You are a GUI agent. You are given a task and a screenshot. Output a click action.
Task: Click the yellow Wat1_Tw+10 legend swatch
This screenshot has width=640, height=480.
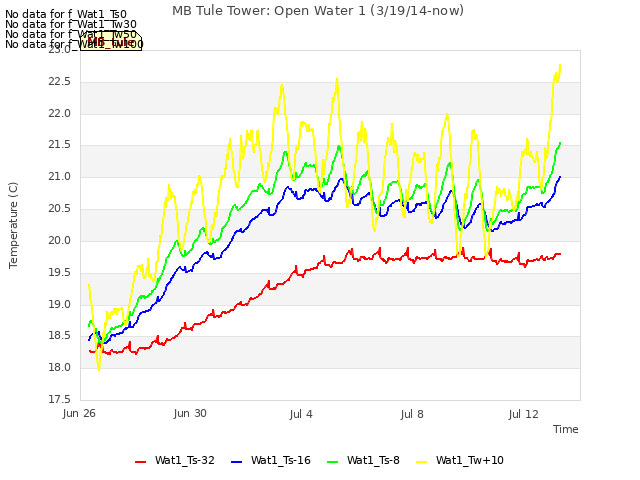[421, 462]
